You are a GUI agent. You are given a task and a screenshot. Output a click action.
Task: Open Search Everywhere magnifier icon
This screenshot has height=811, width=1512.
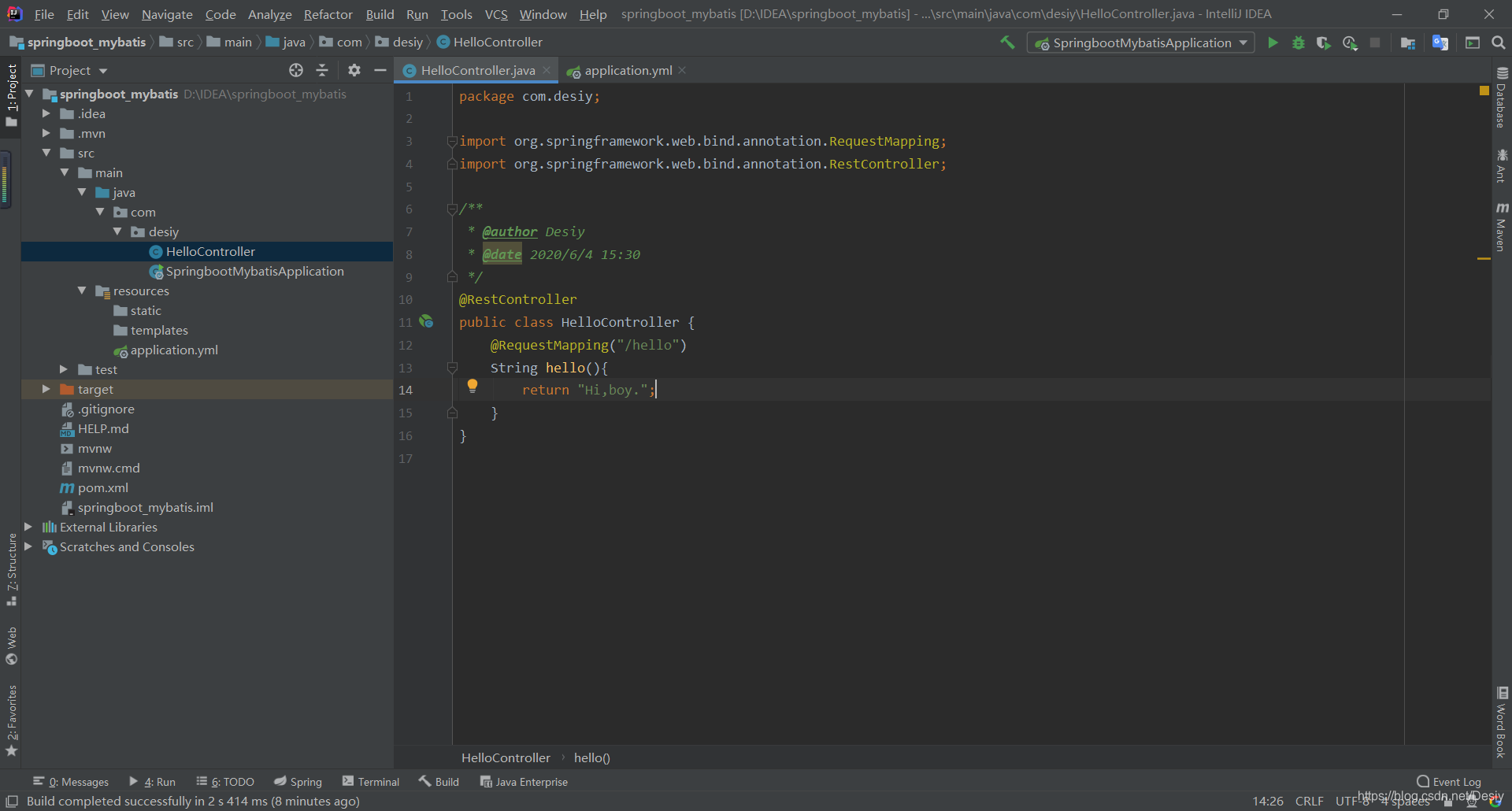tap(1499, 43)
